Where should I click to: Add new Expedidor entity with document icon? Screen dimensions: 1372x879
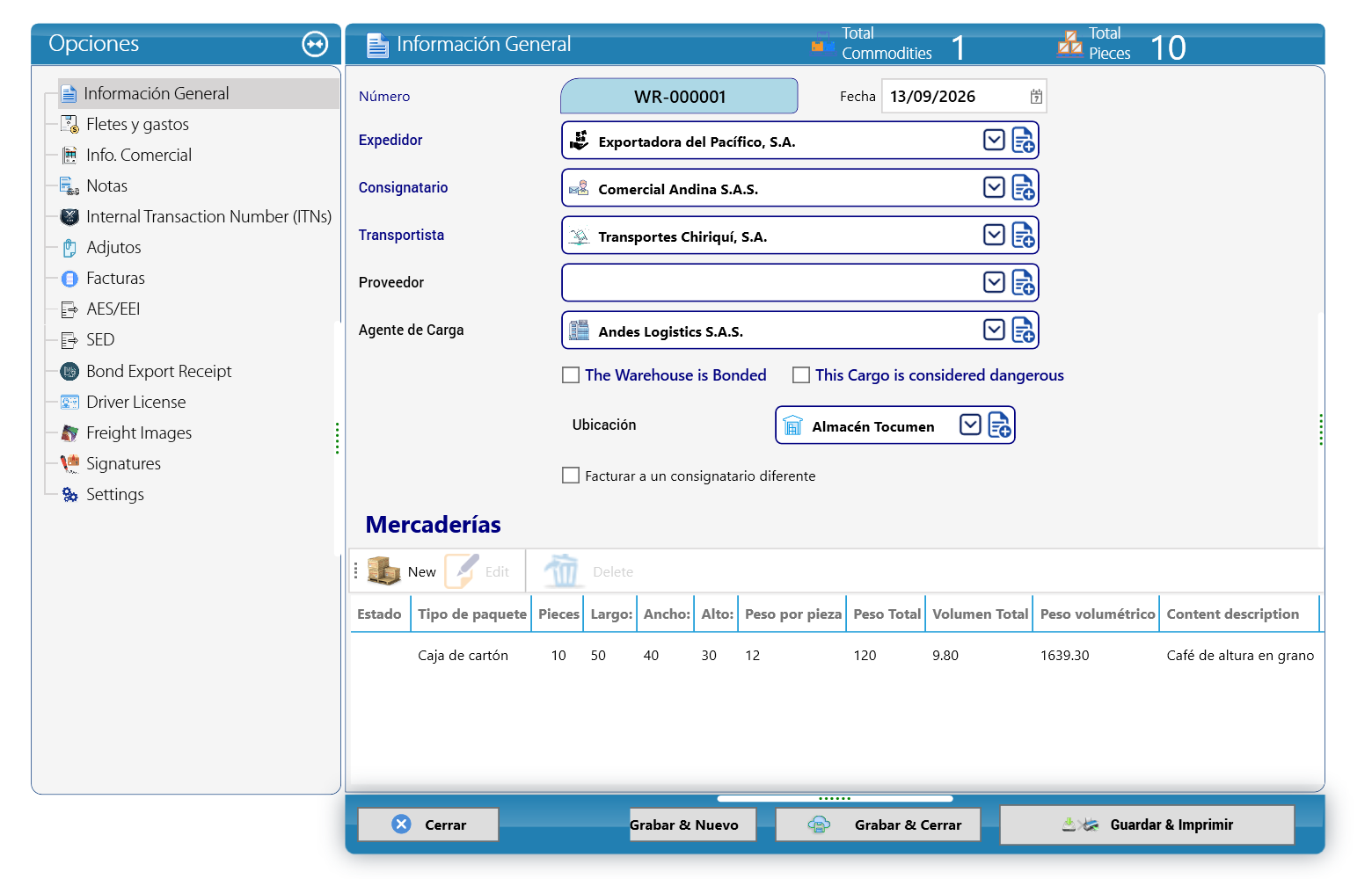[1023, 141]
